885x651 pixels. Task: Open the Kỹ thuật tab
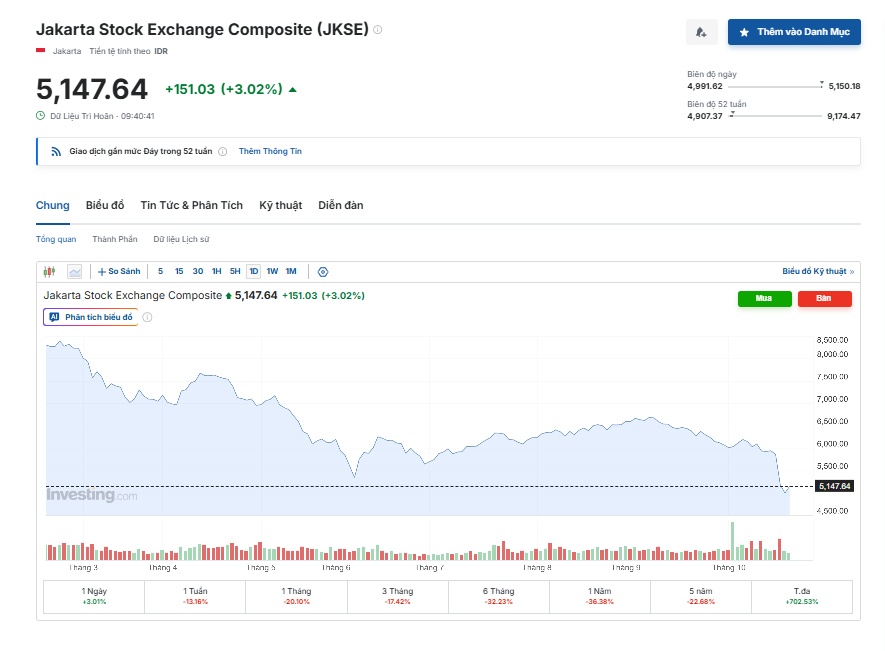tap(281, 205)
